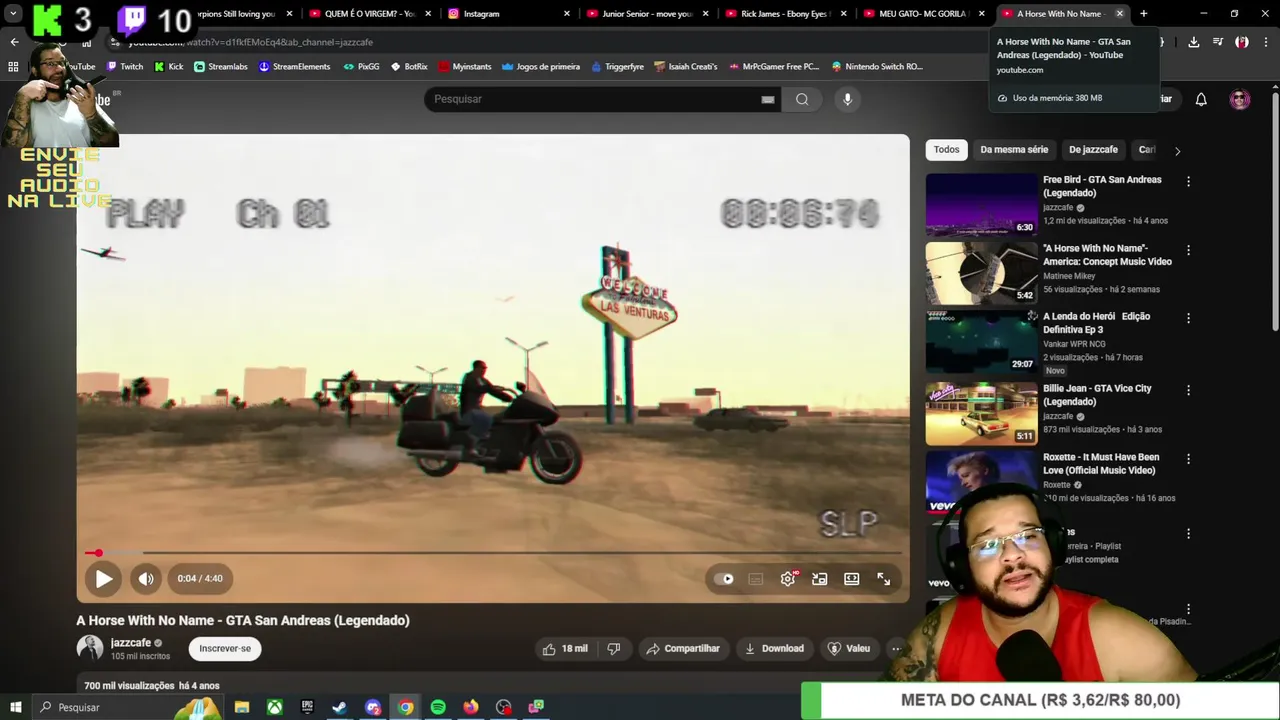
Task: Select the Todos filter chip
Action: point(946,150)
